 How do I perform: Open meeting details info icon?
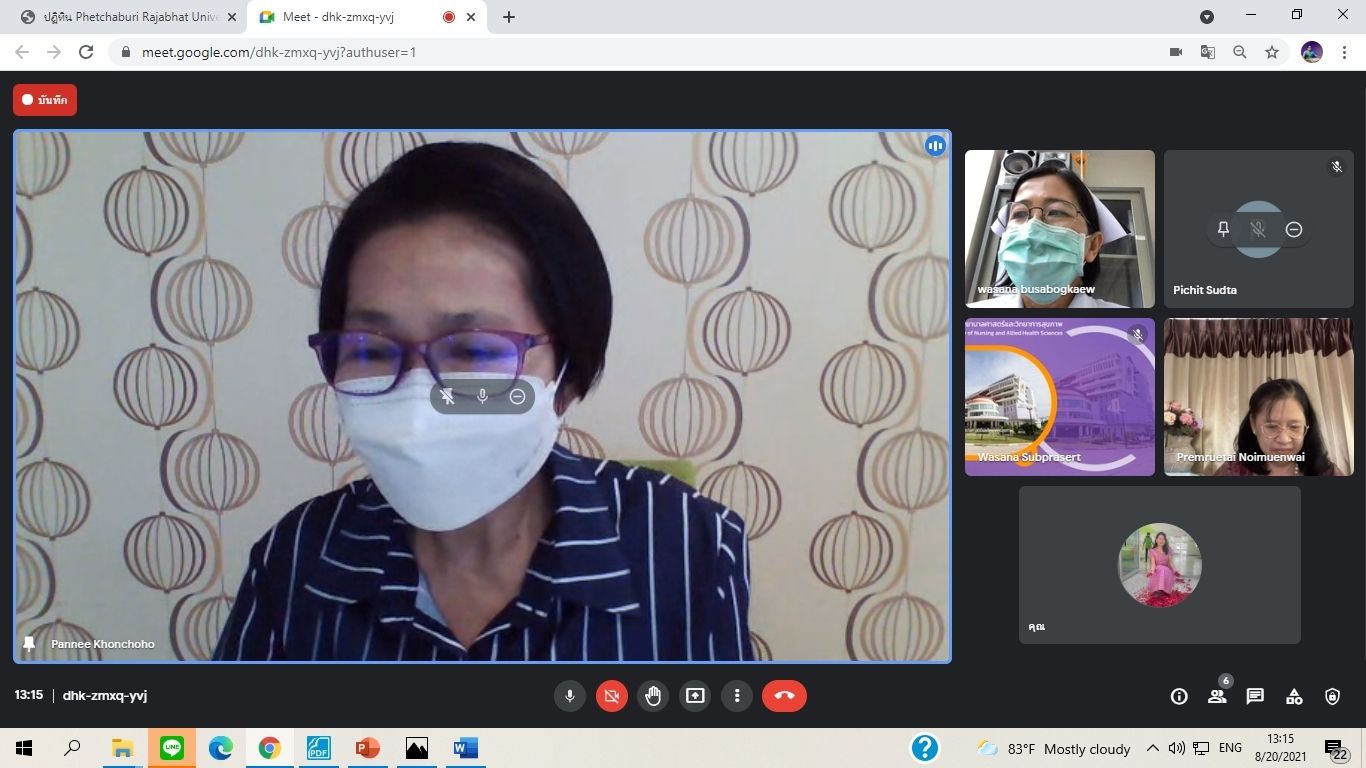(x=1179, y=697)
